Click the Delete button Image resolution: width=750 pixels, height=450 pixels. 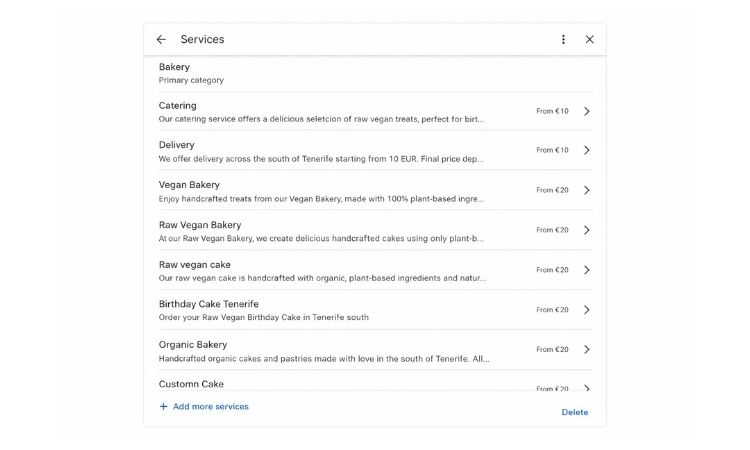tap(575, 412)
